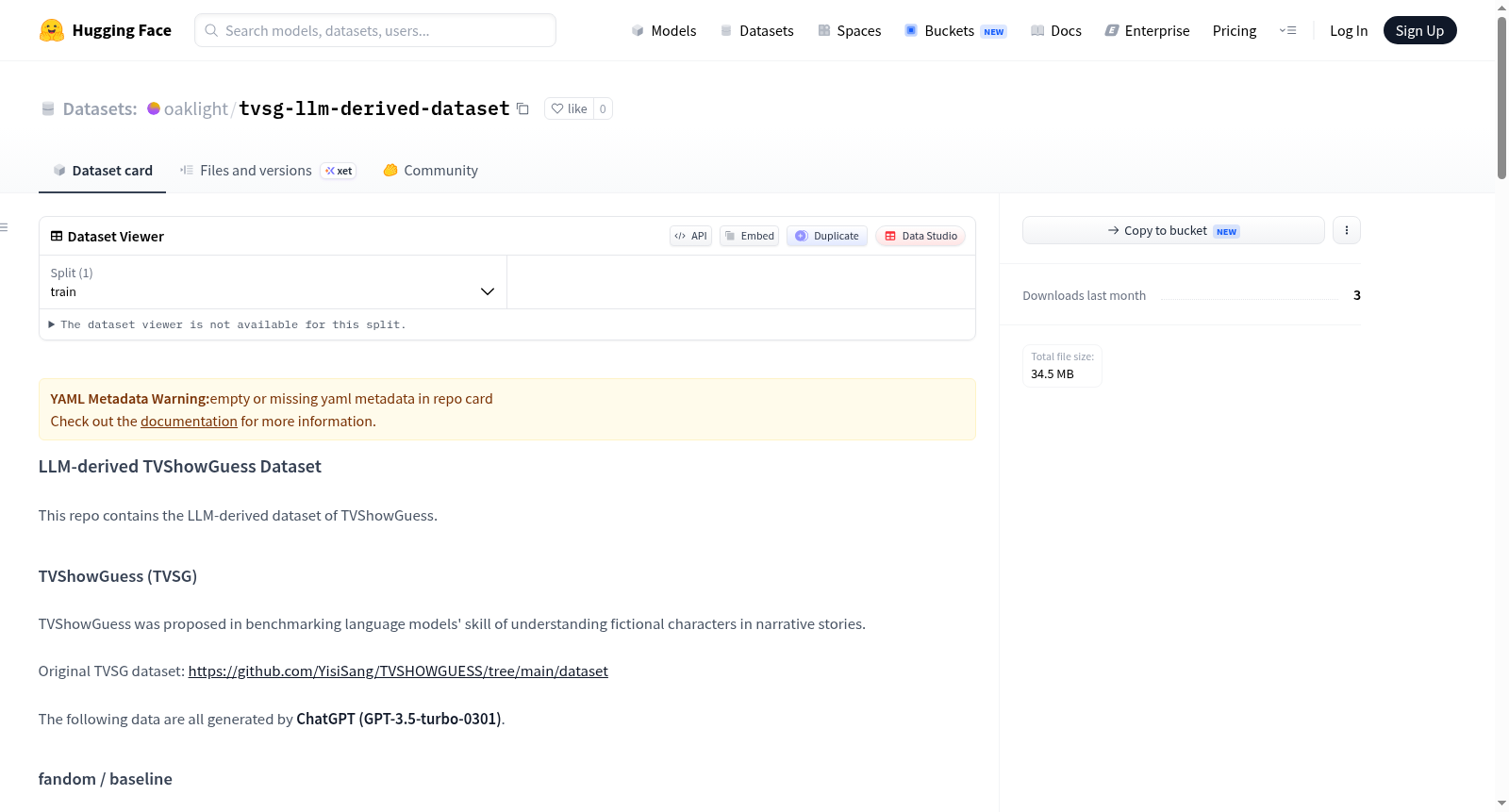Click the 34.5 MB total file size value
The image size is (1509, 812).
click(x=1053, y=374)
